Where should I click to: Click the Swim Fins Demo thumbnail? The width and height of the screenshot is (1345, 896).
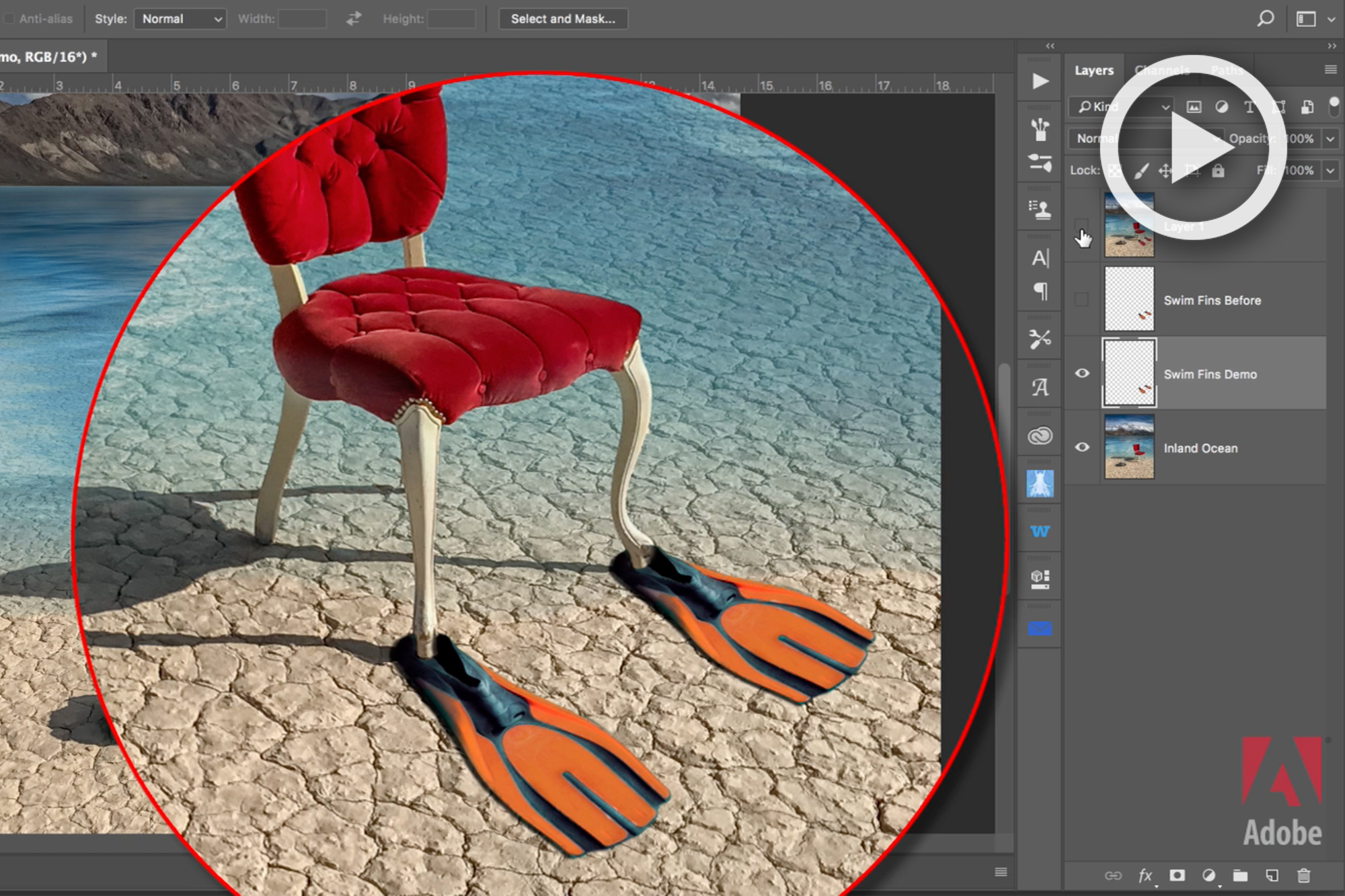[1129, 373]
